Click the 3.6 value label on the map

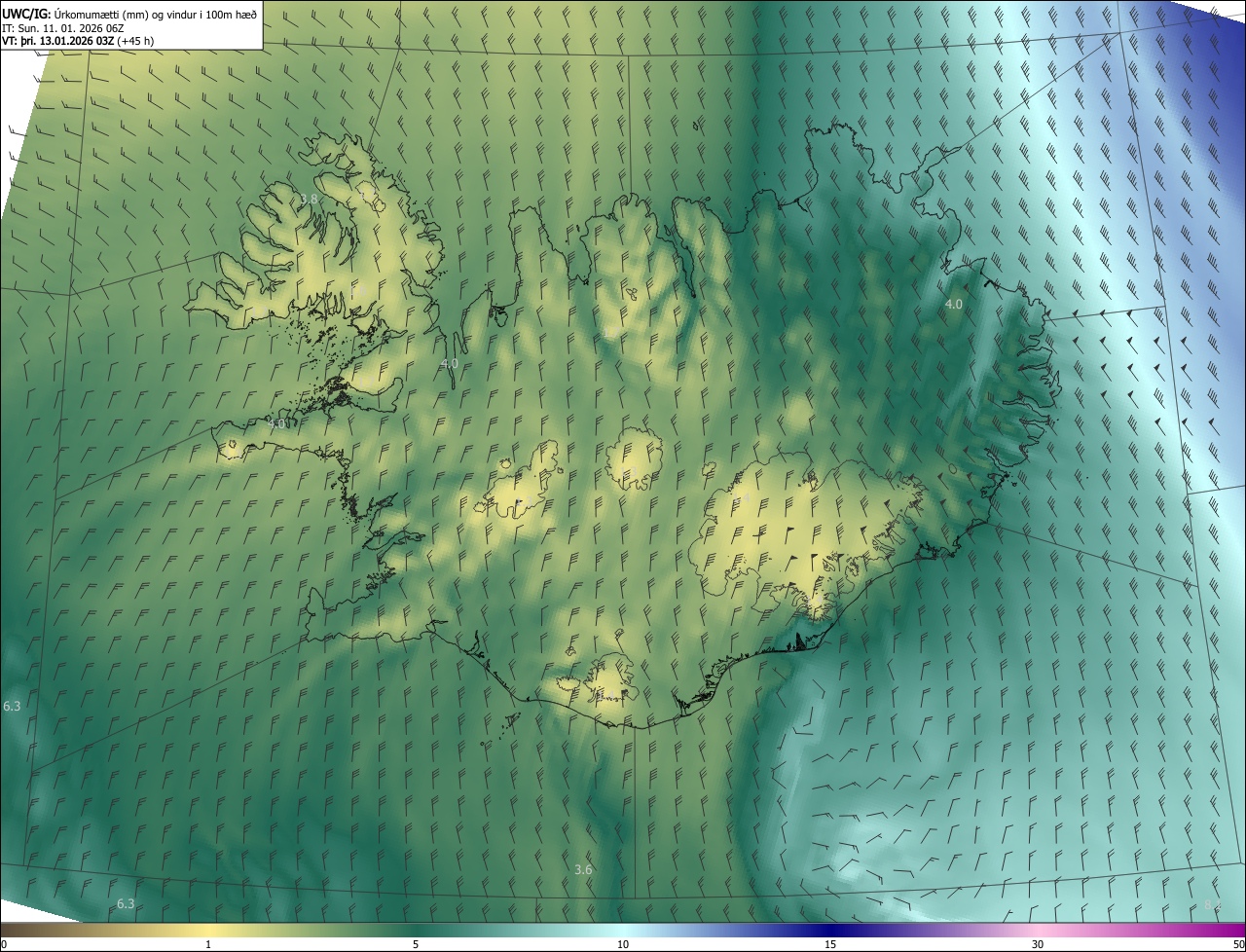pos(584,869)
